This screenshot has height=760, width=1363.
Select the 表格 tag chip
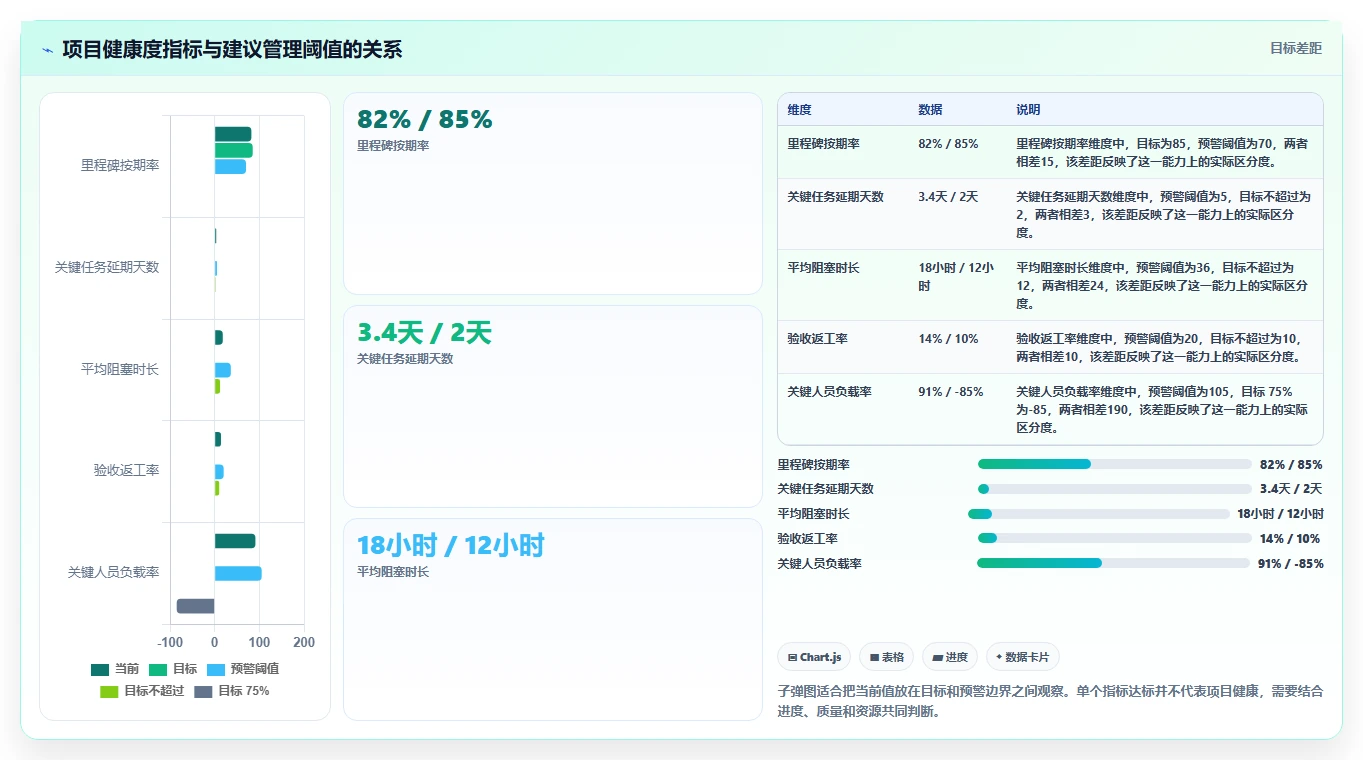click(886, 657)
